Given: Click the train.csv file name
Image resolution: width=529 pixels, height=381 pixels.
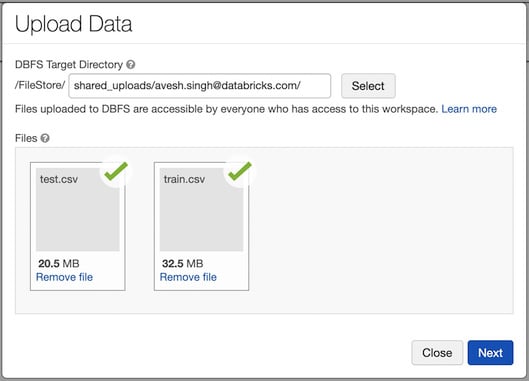Looking at the screenshot, I should [x=184, y=179].
